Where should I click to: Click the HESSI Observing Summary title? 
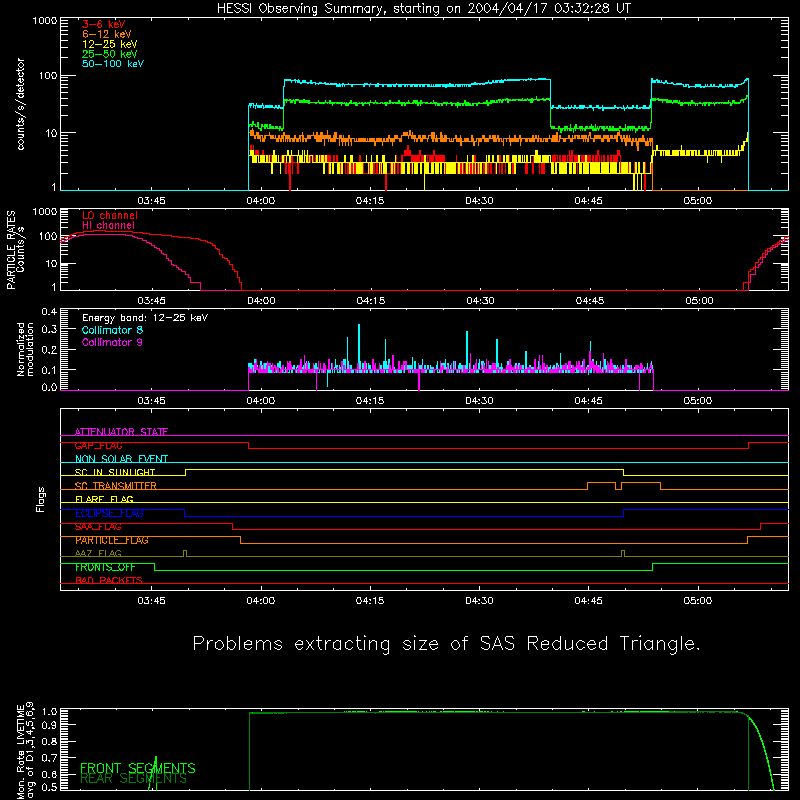[x=424, y=9]
